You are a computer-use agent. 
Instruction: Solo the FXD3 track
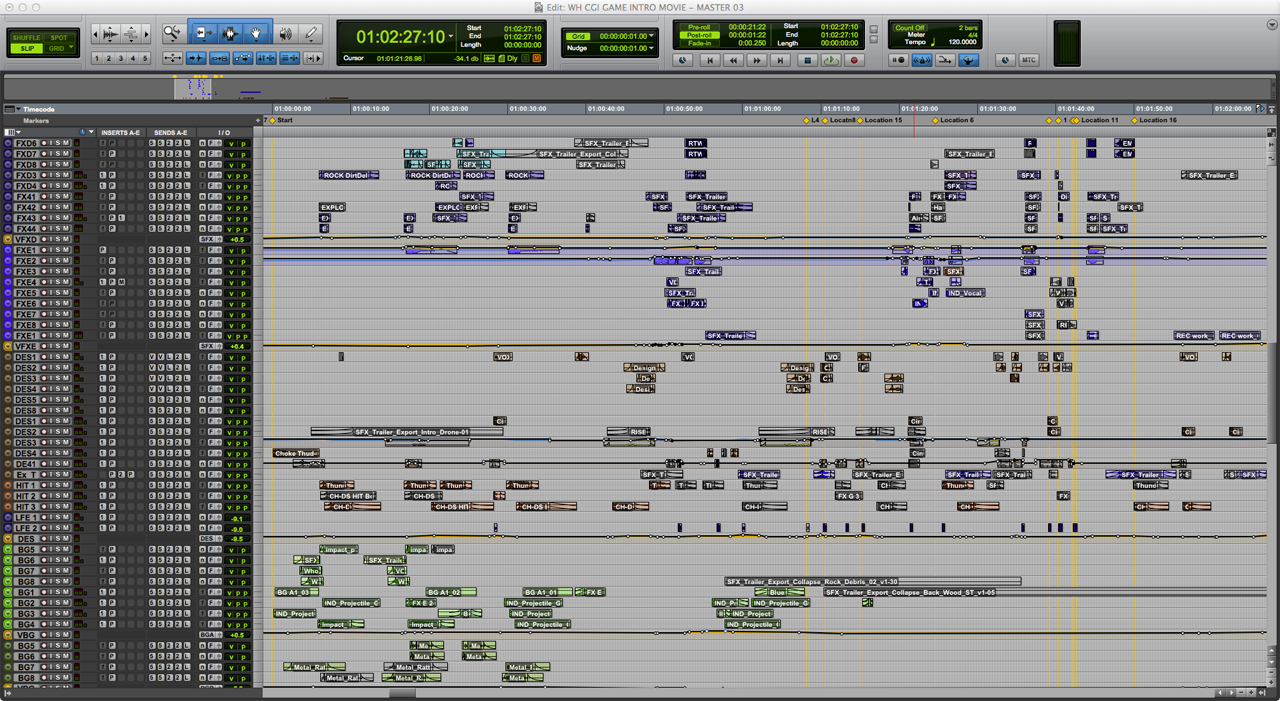tap(59, 175)
